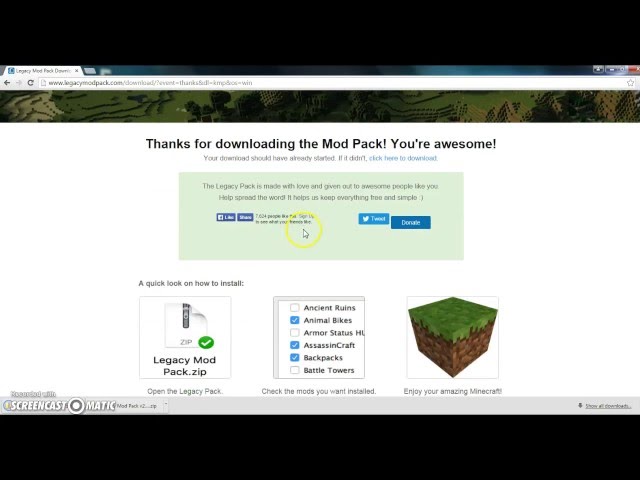Click the '7,024 people like this' text

click(x=276, y=216)
